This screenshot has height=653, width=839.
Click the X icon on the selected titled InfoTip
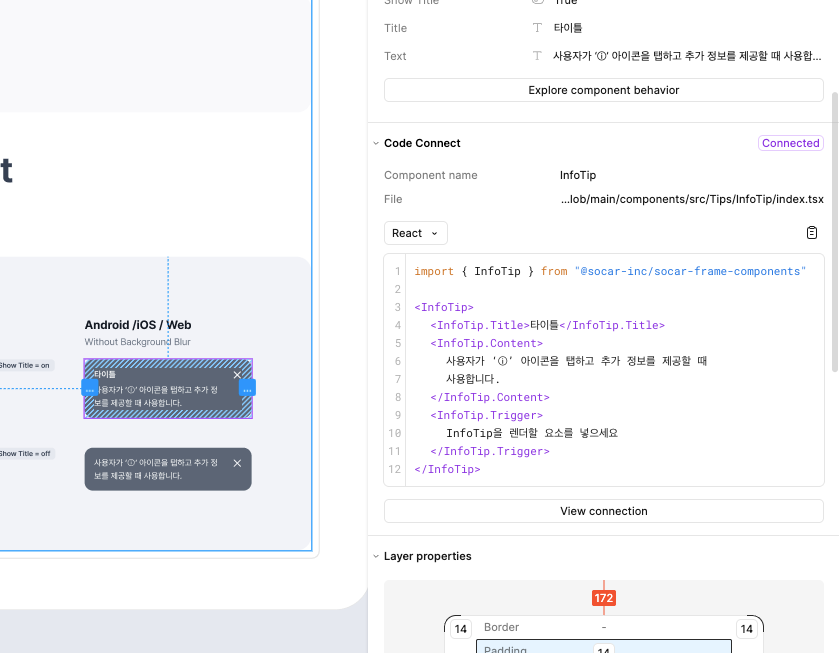tap(237, 375)
